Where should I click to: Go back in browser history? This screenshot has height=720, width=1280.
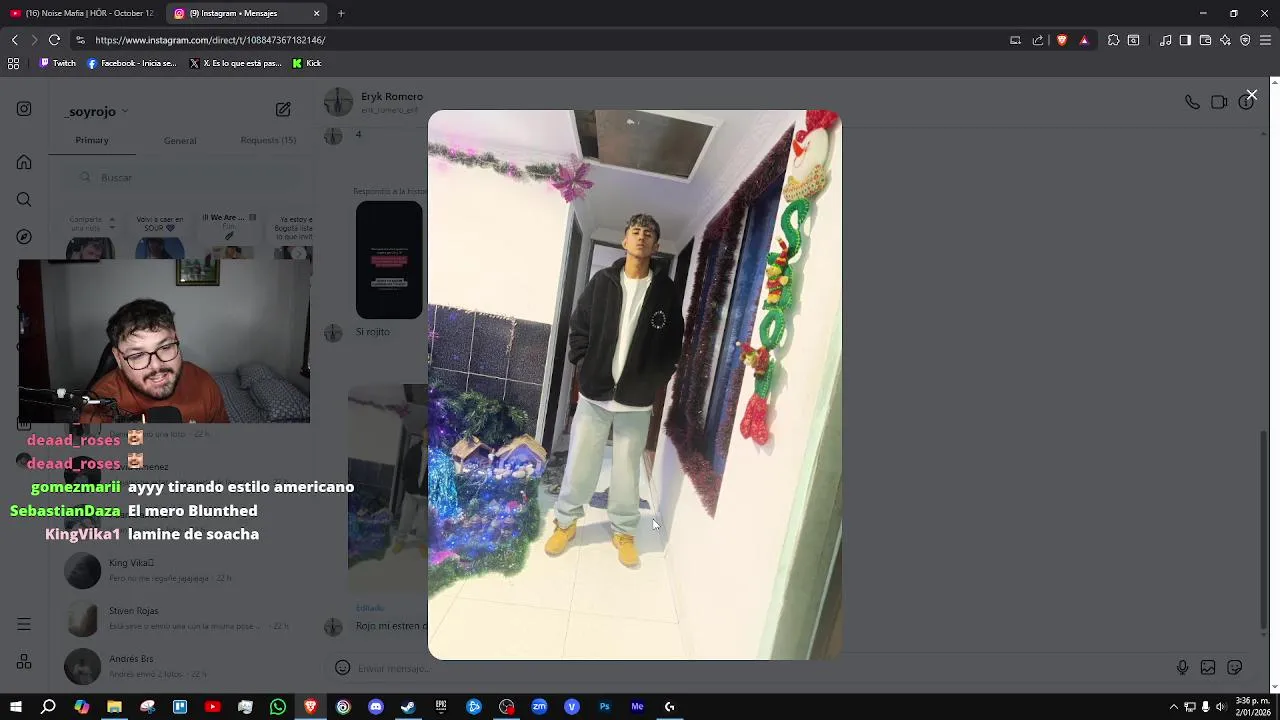coord(14,40)
